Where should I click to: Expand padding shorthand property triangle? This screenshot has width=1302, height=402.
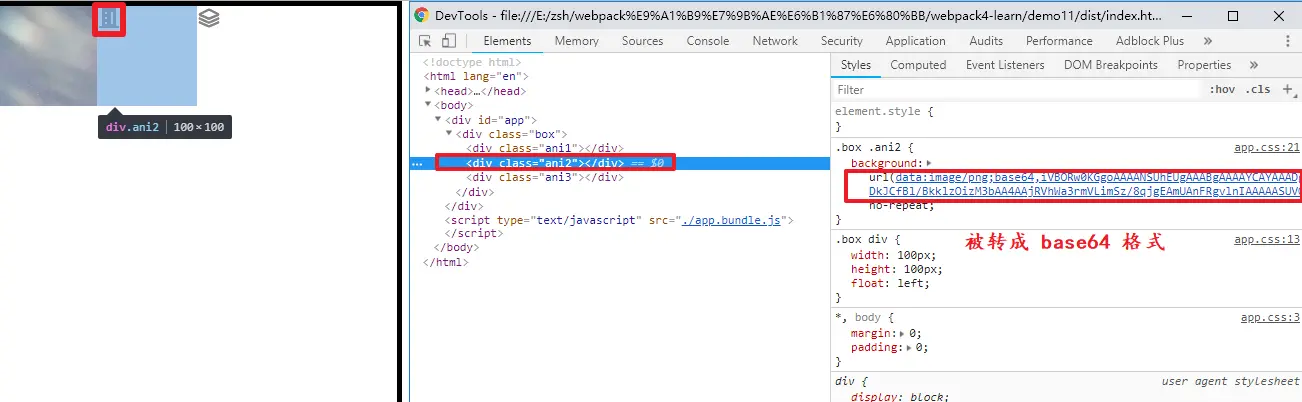coord(909,347)
